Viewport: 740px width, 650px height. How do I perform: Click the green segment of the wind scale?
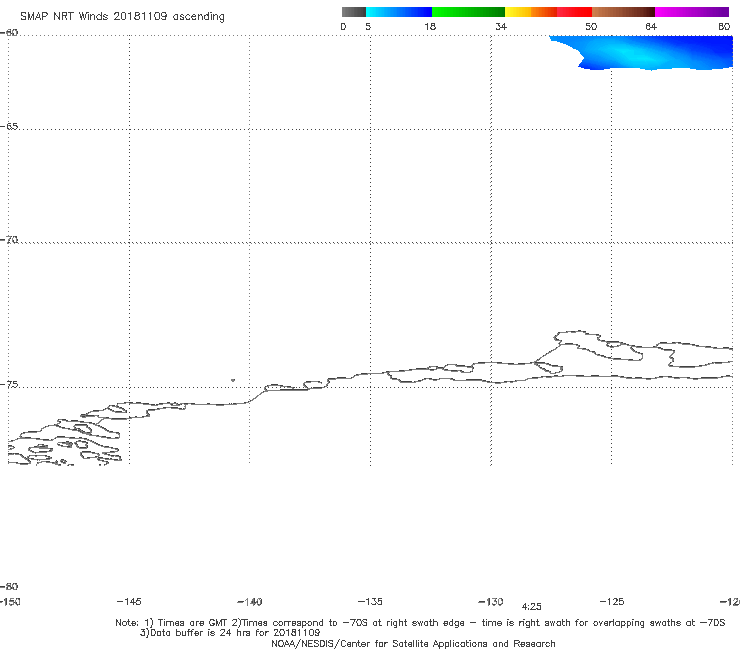click(x=468, y=12)
